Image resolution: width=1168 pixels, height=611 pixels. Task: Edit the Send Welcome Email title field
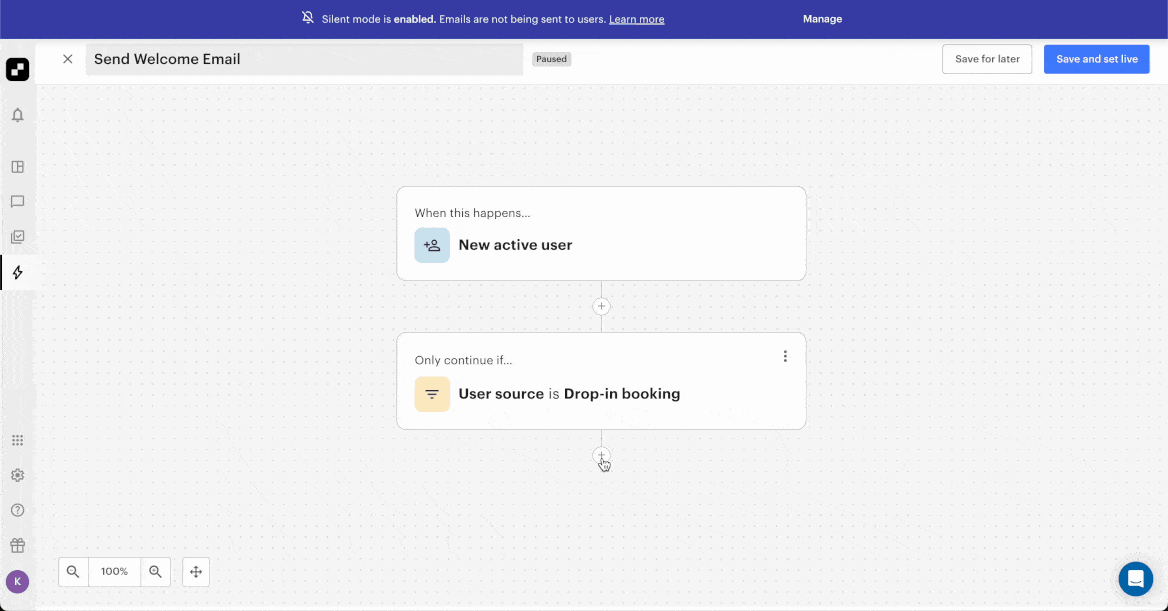tap(304, 59)
